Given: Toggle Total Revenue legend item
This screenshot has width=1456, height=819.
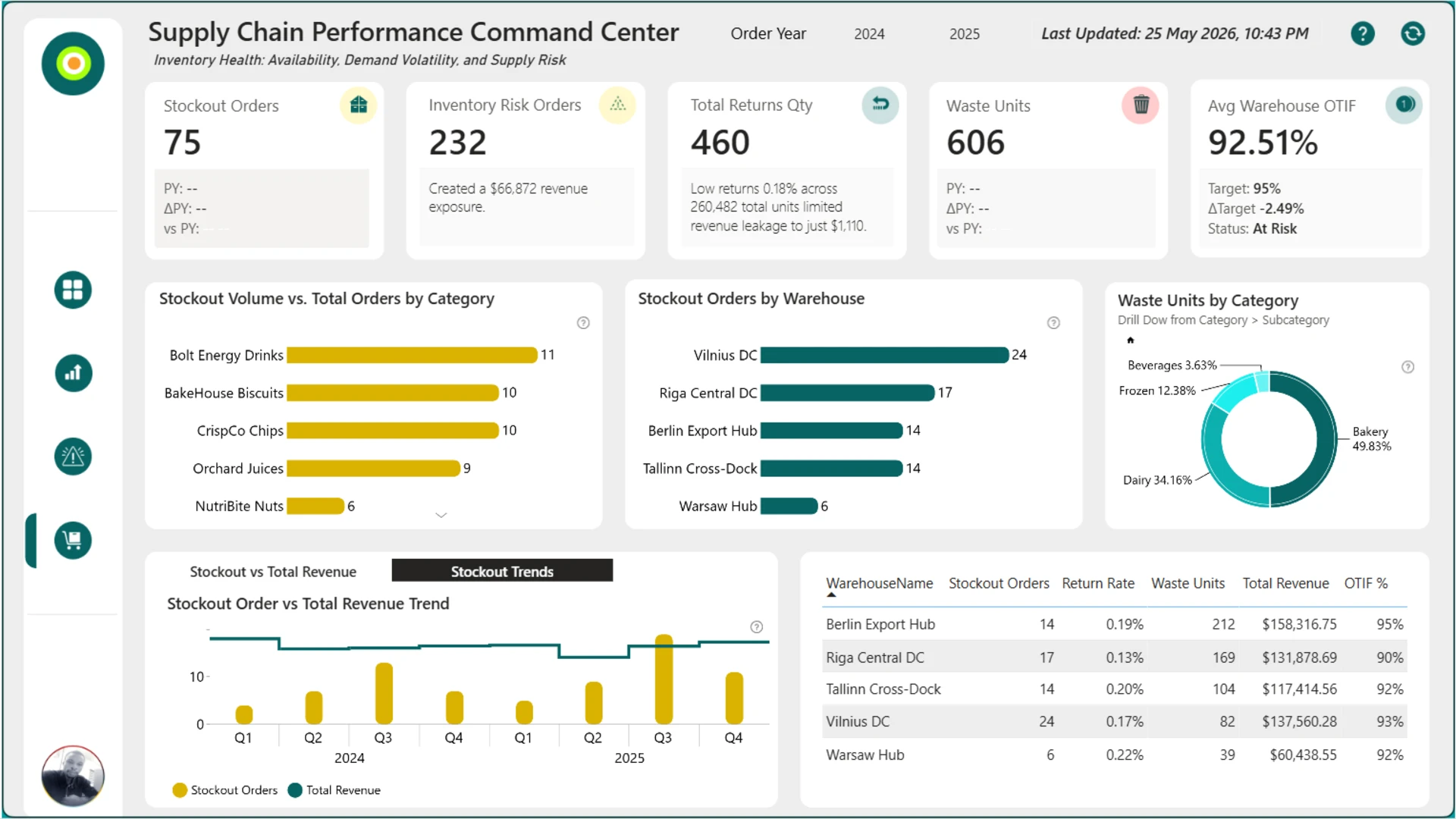Looking at the screenshot, I should pos(334,790).
